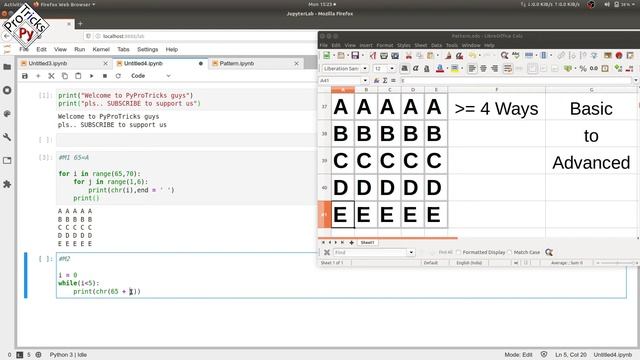Enable the Formatted Display checkbox

(x=458, y=252)
